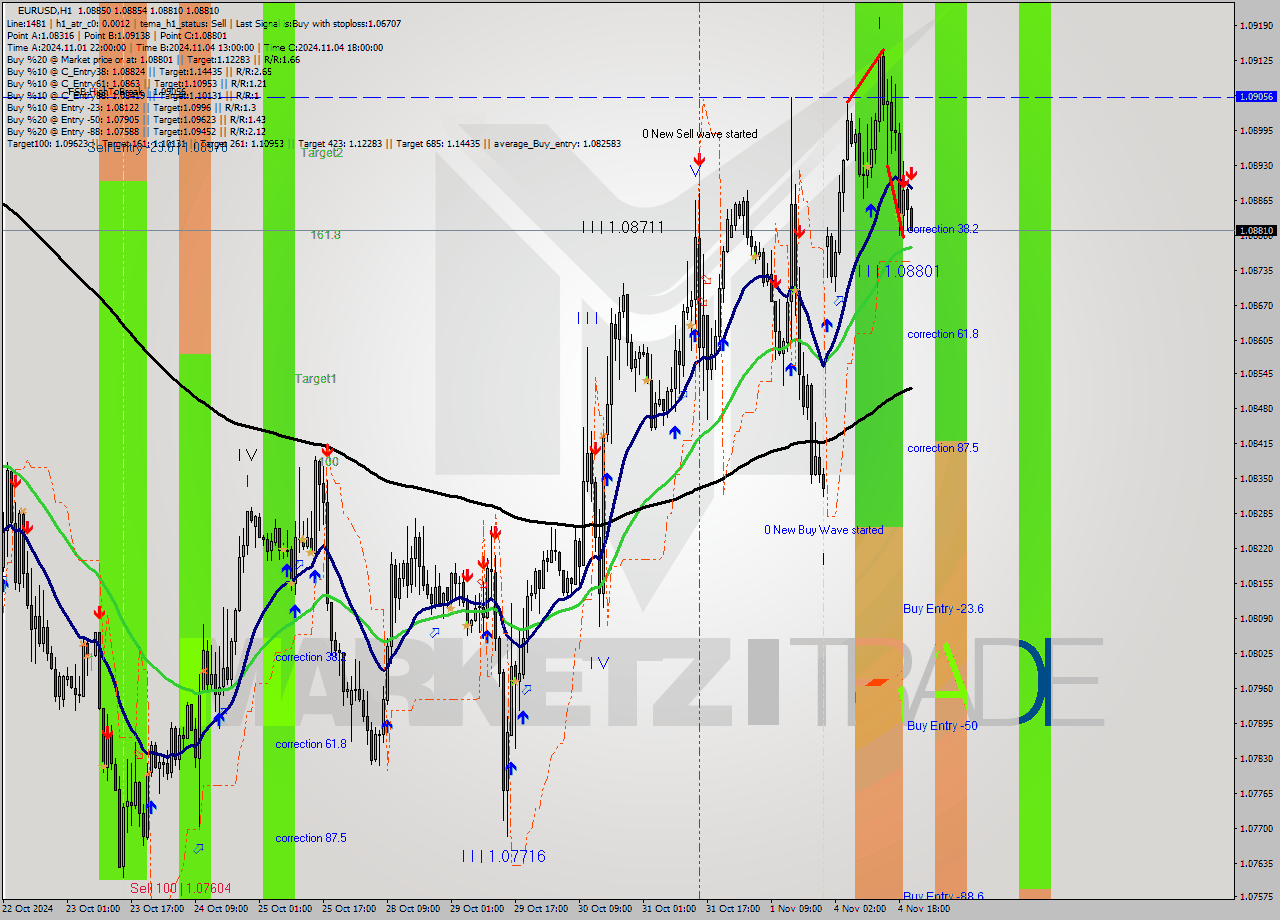Click 'correction 61.8' label near 1.07895 level
Viewport: 1280px width, 920px height.
pyautogui.click(x=311, y=744)
